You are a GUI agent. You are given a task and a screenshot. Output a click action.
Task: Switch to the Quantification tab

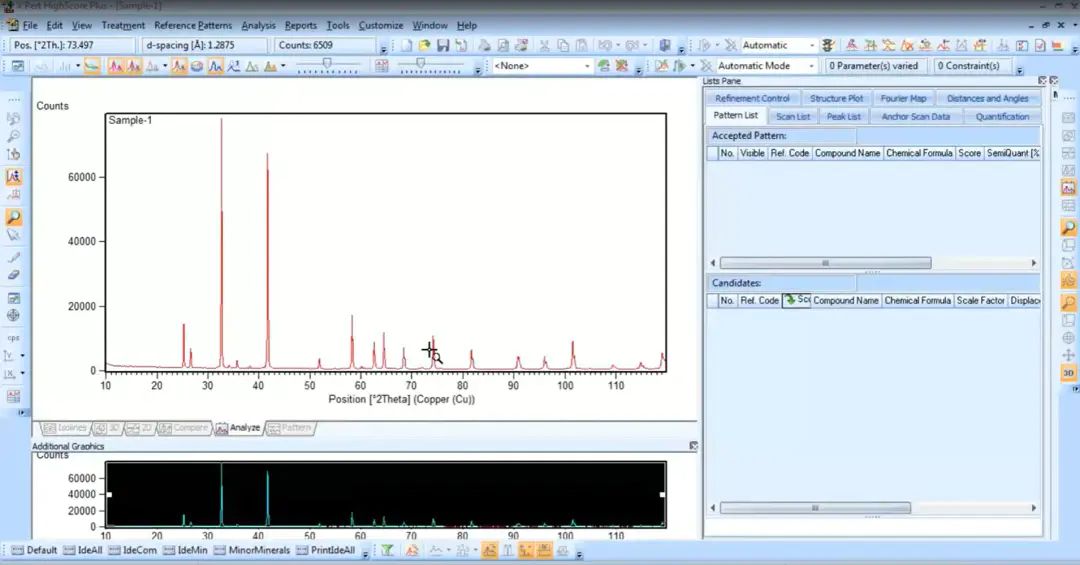click(x=1001, y=116)
